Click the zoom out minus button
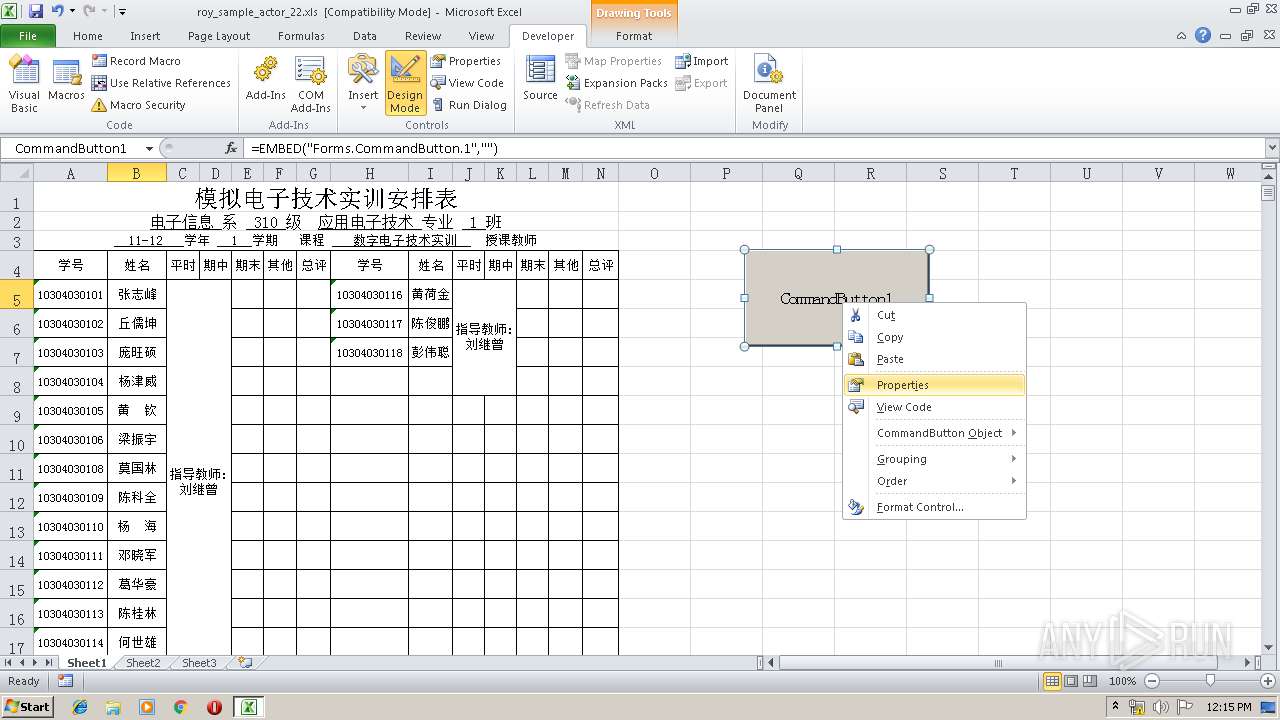The height and width of the screenshot is (720, 1280). [1152, 681]
